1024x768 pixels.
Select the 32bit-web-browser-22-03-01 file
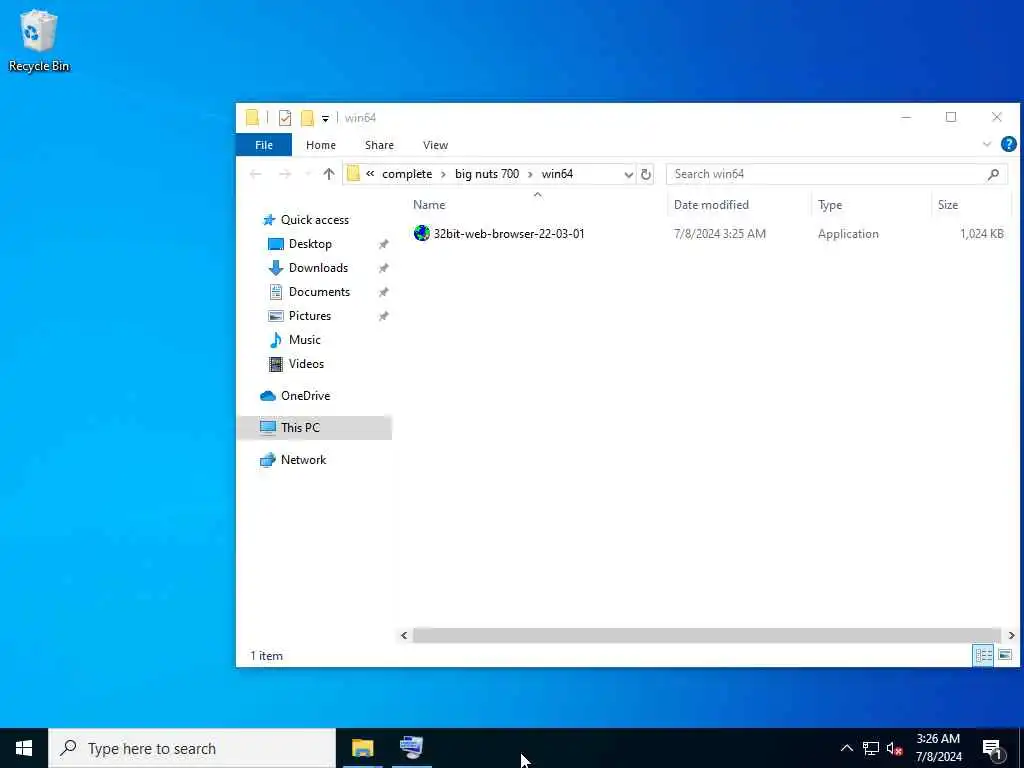point(509,234)
